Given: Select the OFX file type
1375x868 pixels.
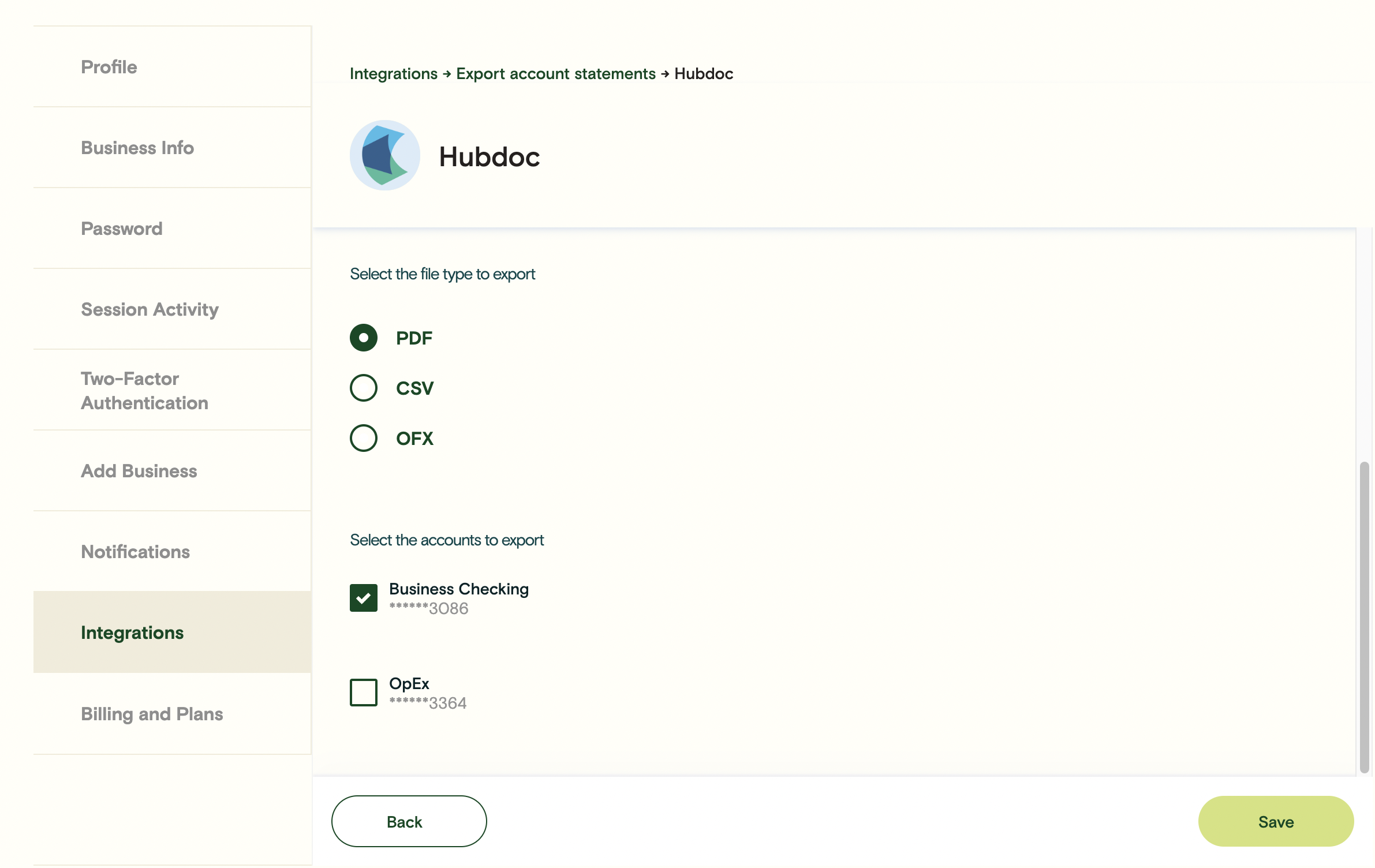Looking at the screenshot, I should [363, 438].
